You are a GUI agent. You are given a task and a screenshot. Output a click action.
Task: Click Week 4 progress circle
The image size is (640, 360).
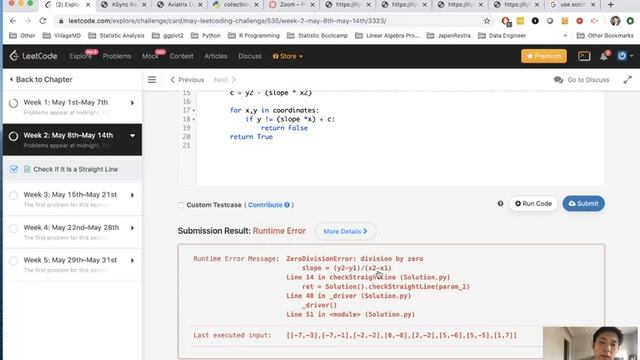13,228
